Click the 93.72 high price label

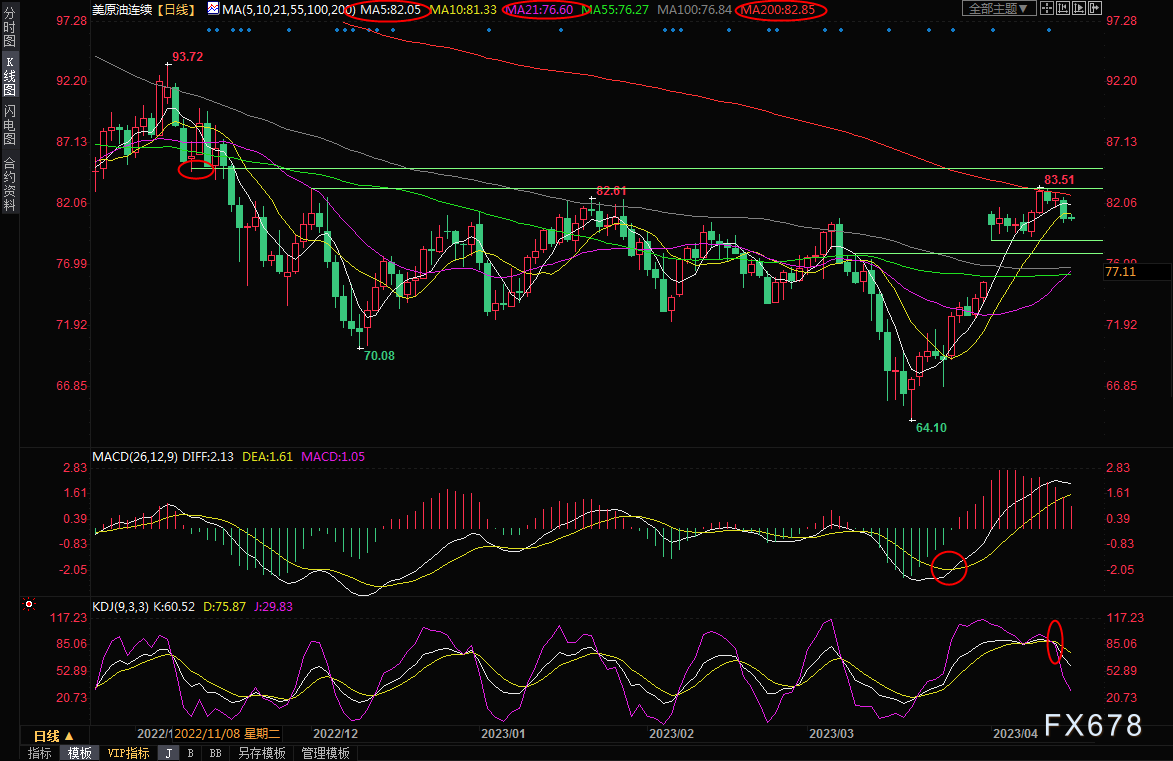tap(188, 57)
